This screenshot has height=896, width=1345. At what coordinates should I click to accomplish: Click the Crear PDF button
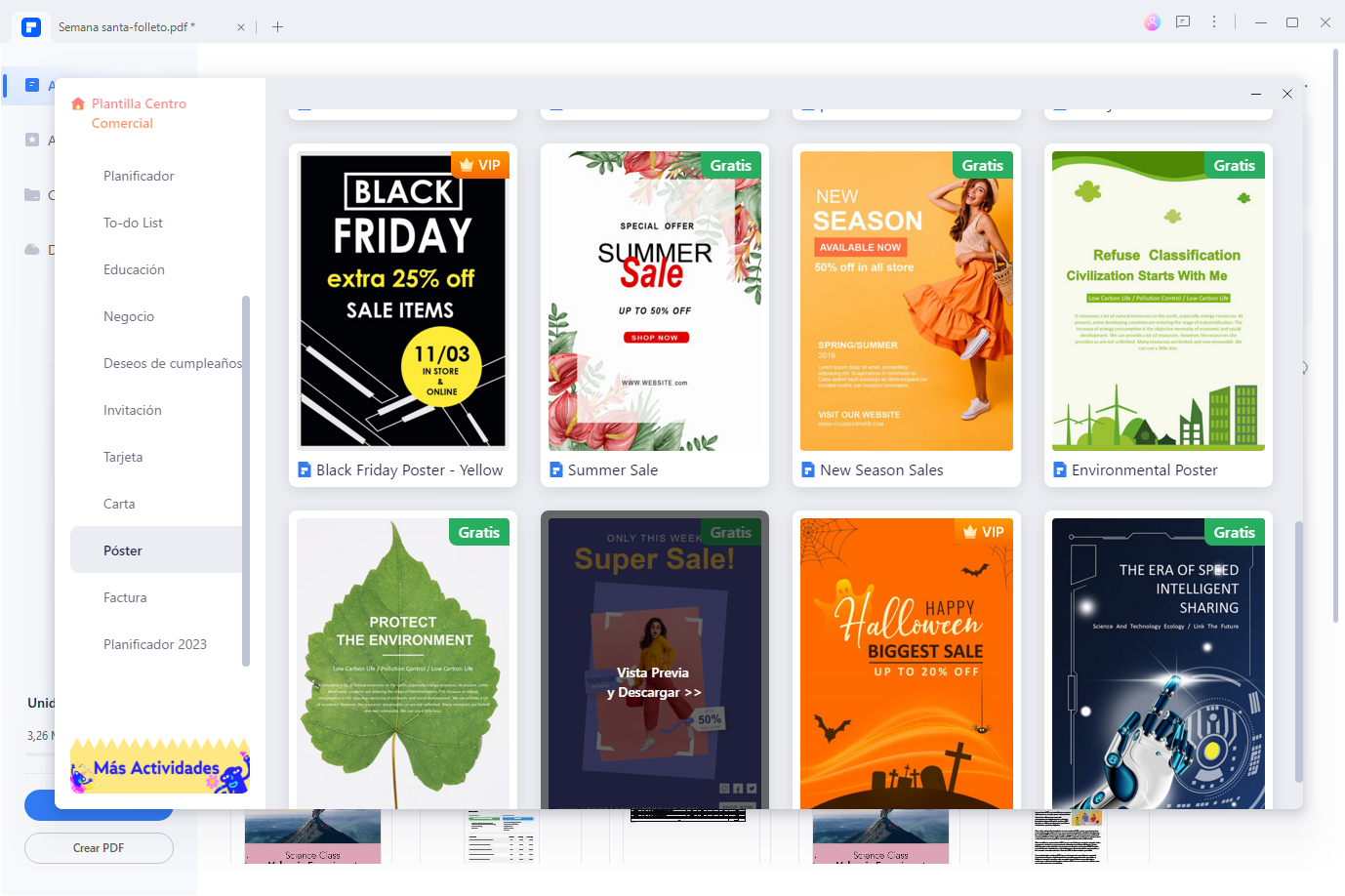pos(99,848)
